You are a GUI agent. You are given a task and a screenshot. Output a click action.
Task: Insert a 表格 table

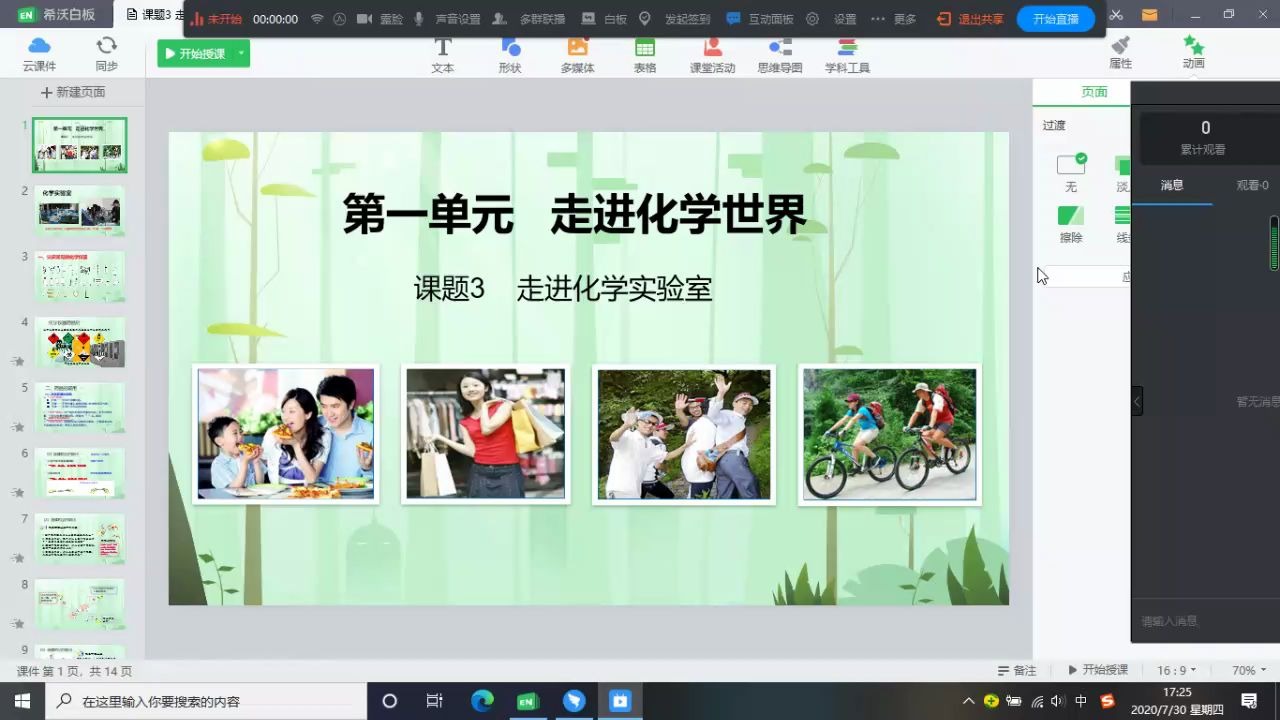[645, 55]
